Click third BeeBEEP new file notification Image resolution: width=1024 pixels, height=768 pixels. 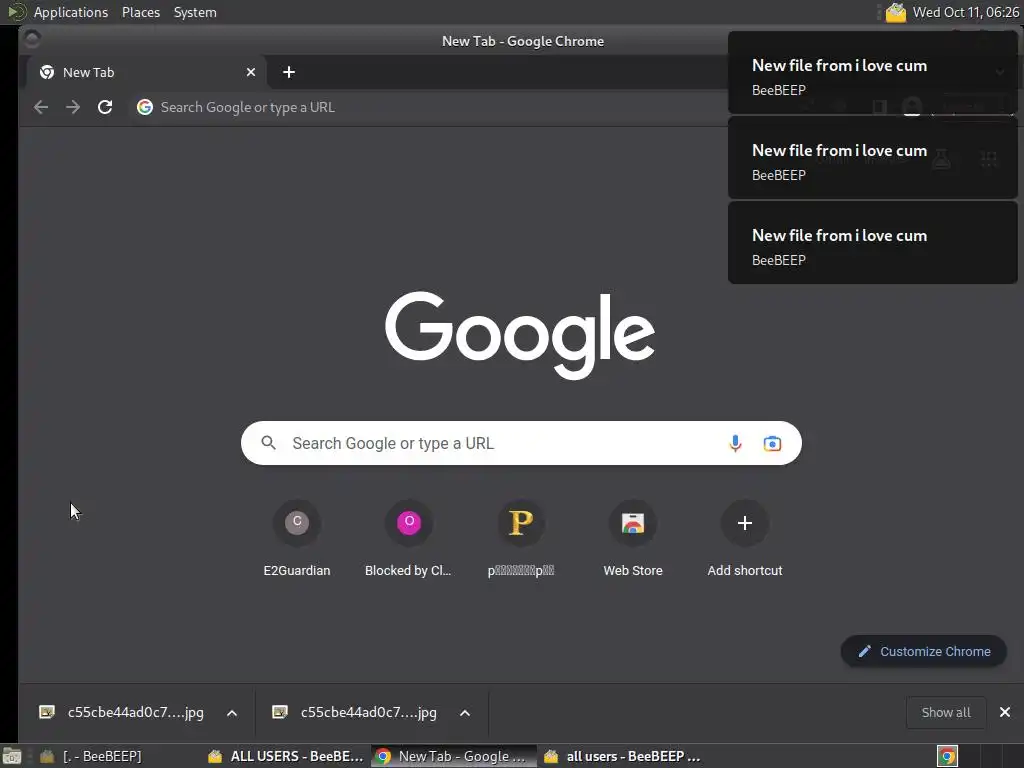872,243
